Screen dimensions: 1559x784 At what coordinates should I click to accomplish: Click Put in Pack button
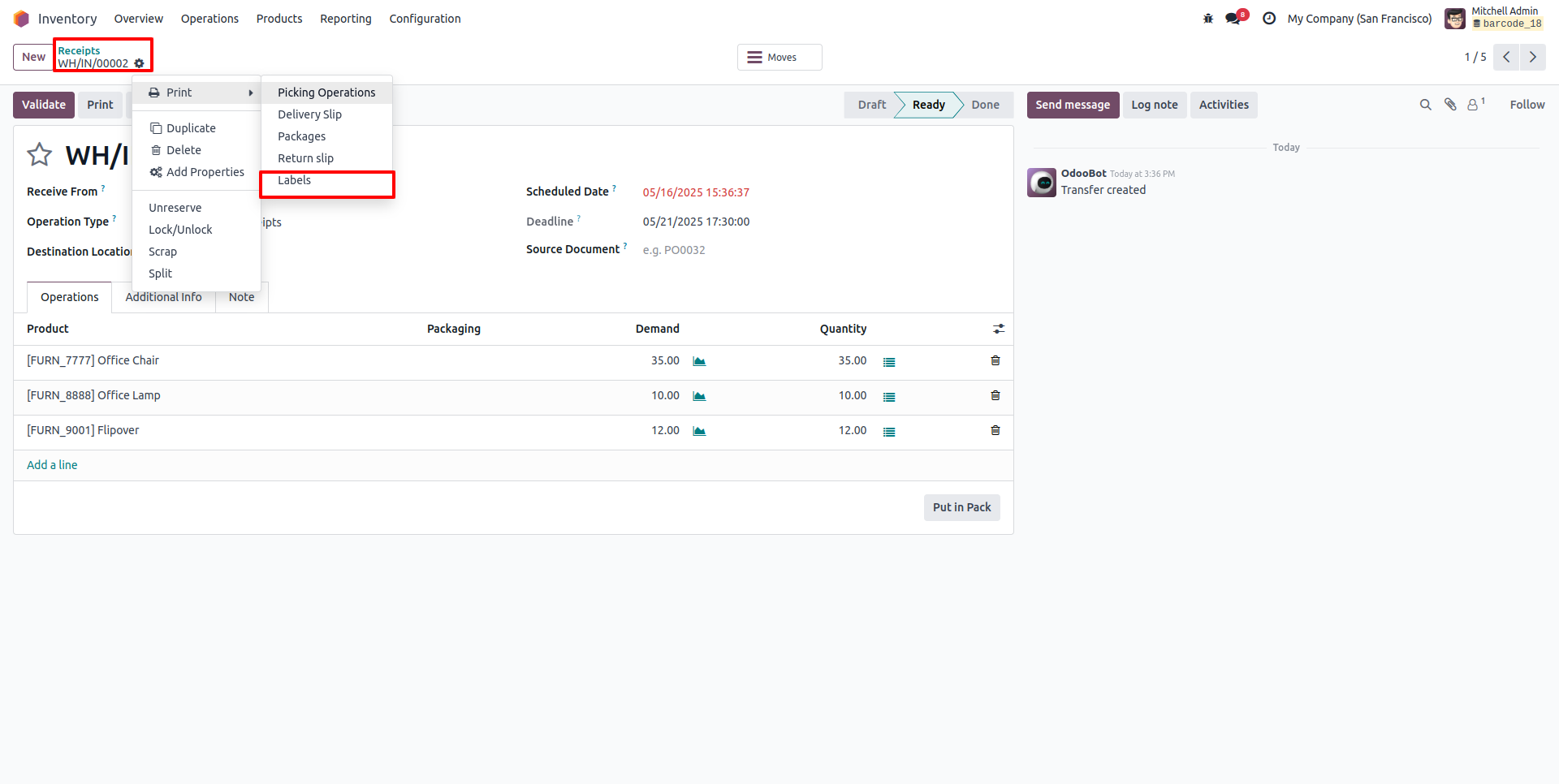(x=961, y=507)
